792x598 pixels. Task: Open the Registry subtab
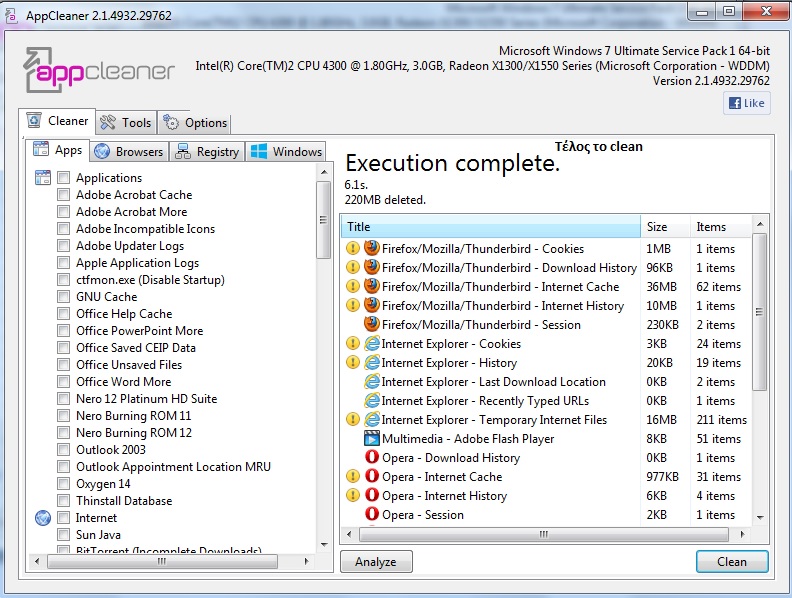click(207, 152)
